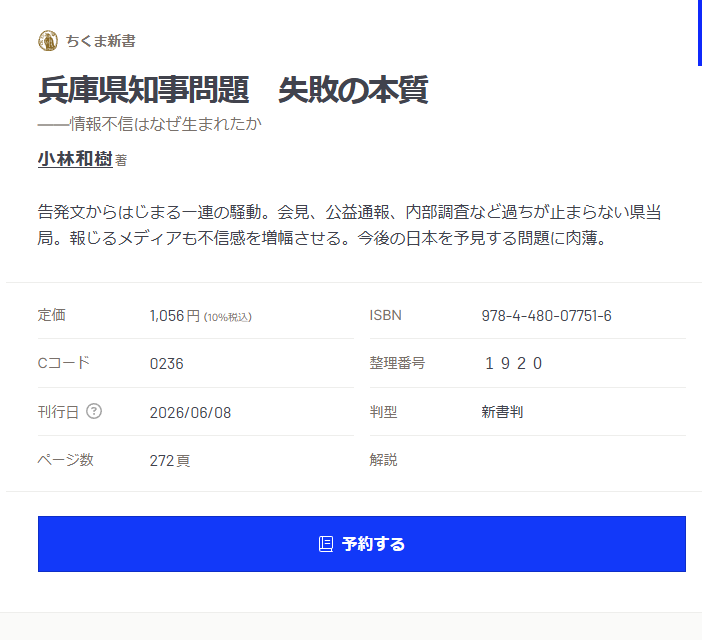Click the Cコード label

click(64, 363)
